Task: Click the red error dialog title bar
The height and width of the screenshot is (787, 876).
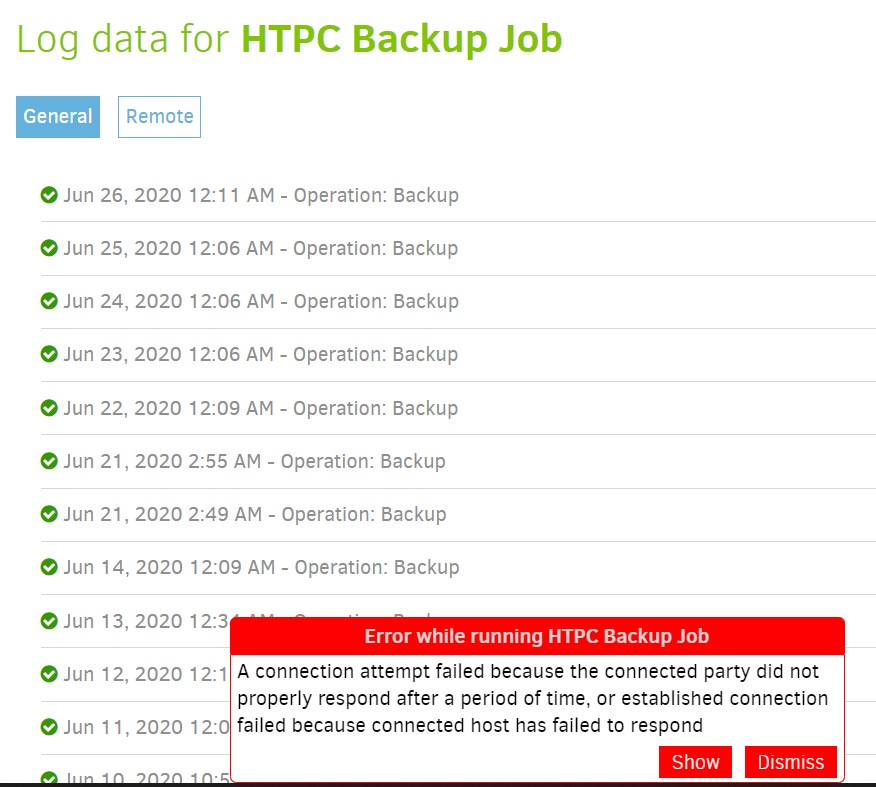Action: point(537,636)
